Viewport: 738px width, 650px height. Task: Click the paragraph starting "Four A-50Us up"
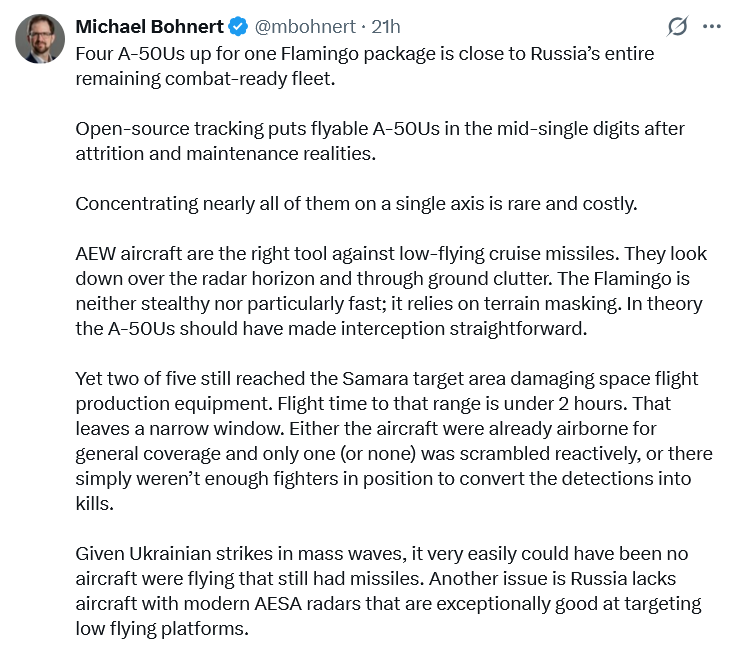pyautogui.click(x=365, y=66)
